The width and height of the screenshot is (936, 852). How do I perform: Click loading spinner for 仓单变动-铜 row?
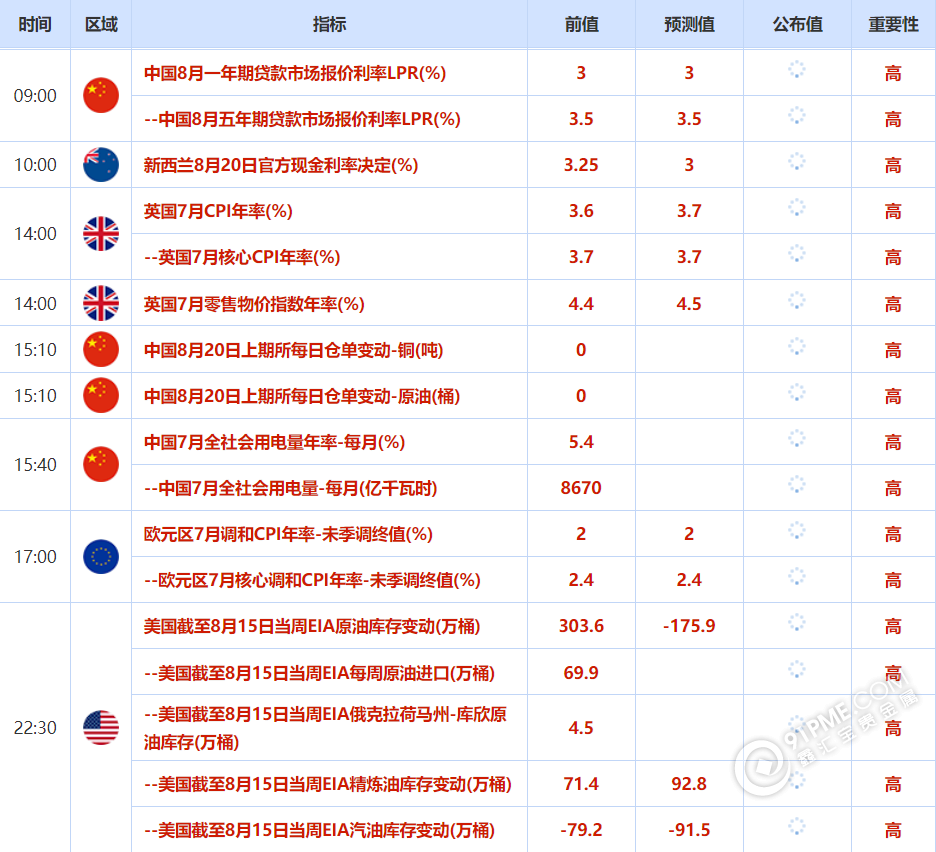(797, 346)
